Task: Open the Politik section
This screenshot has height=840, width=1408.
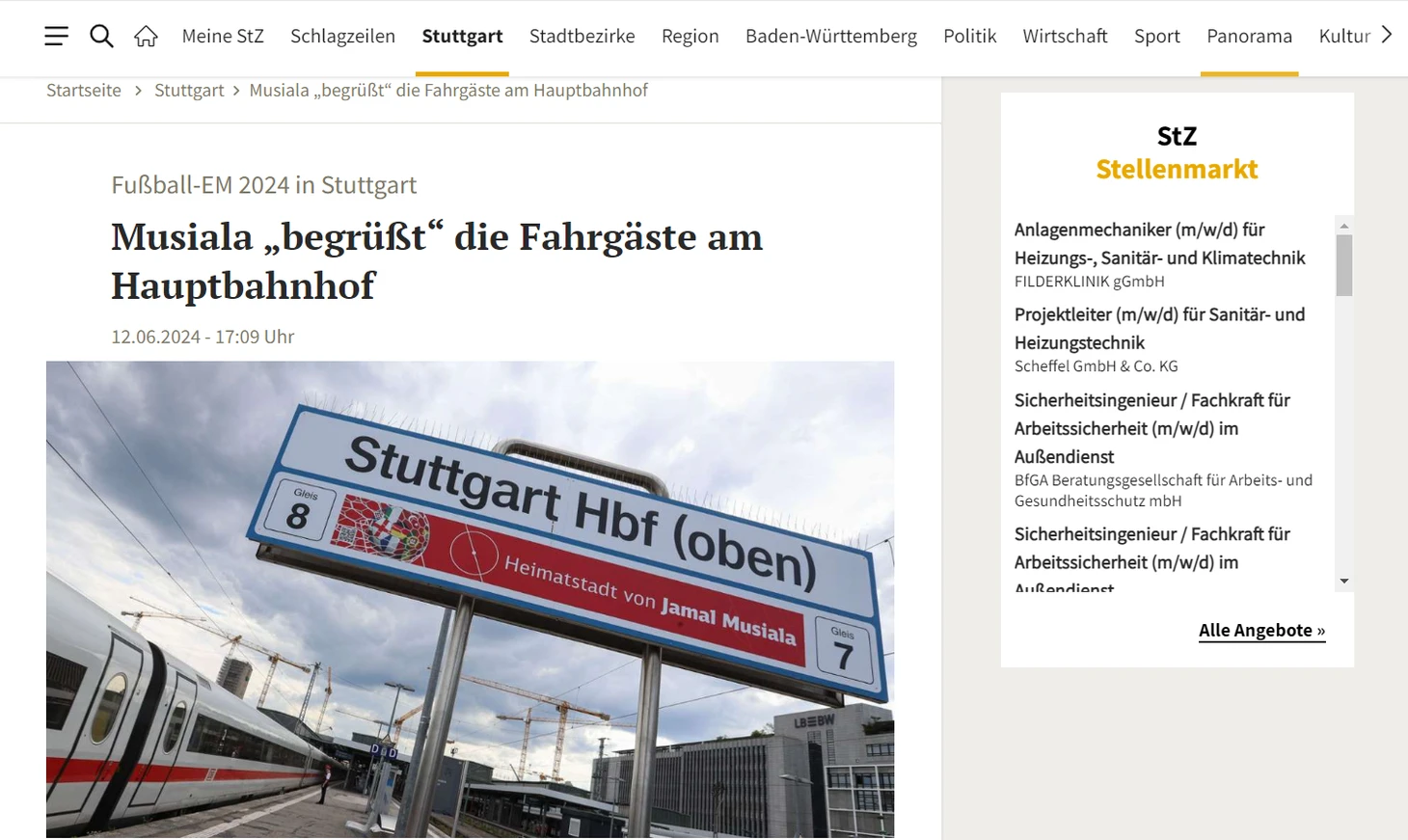Action: click(x=969, y=37)
